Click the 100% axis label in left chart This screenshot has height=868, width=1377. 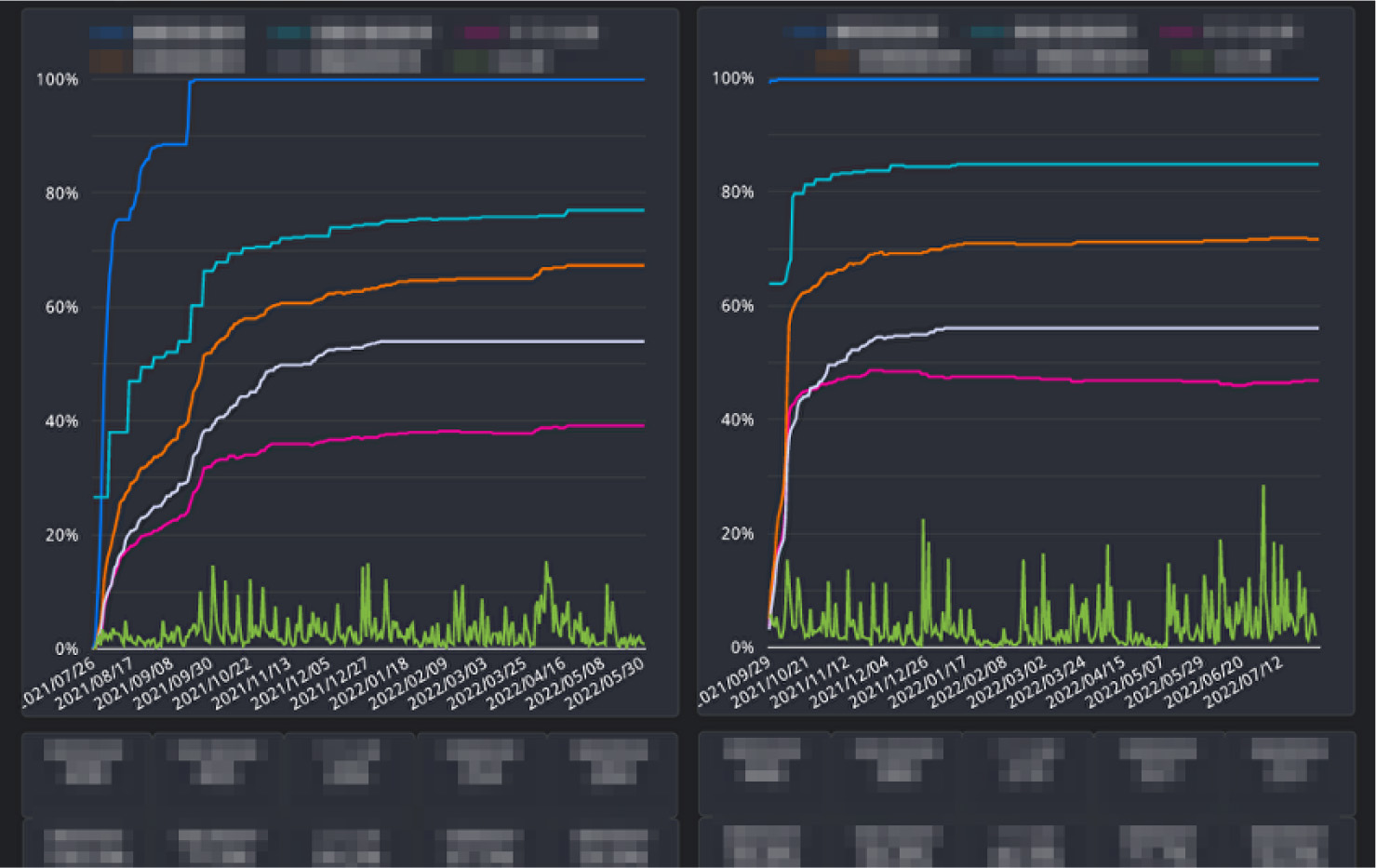pyautogui.click(x=57, y=80)
